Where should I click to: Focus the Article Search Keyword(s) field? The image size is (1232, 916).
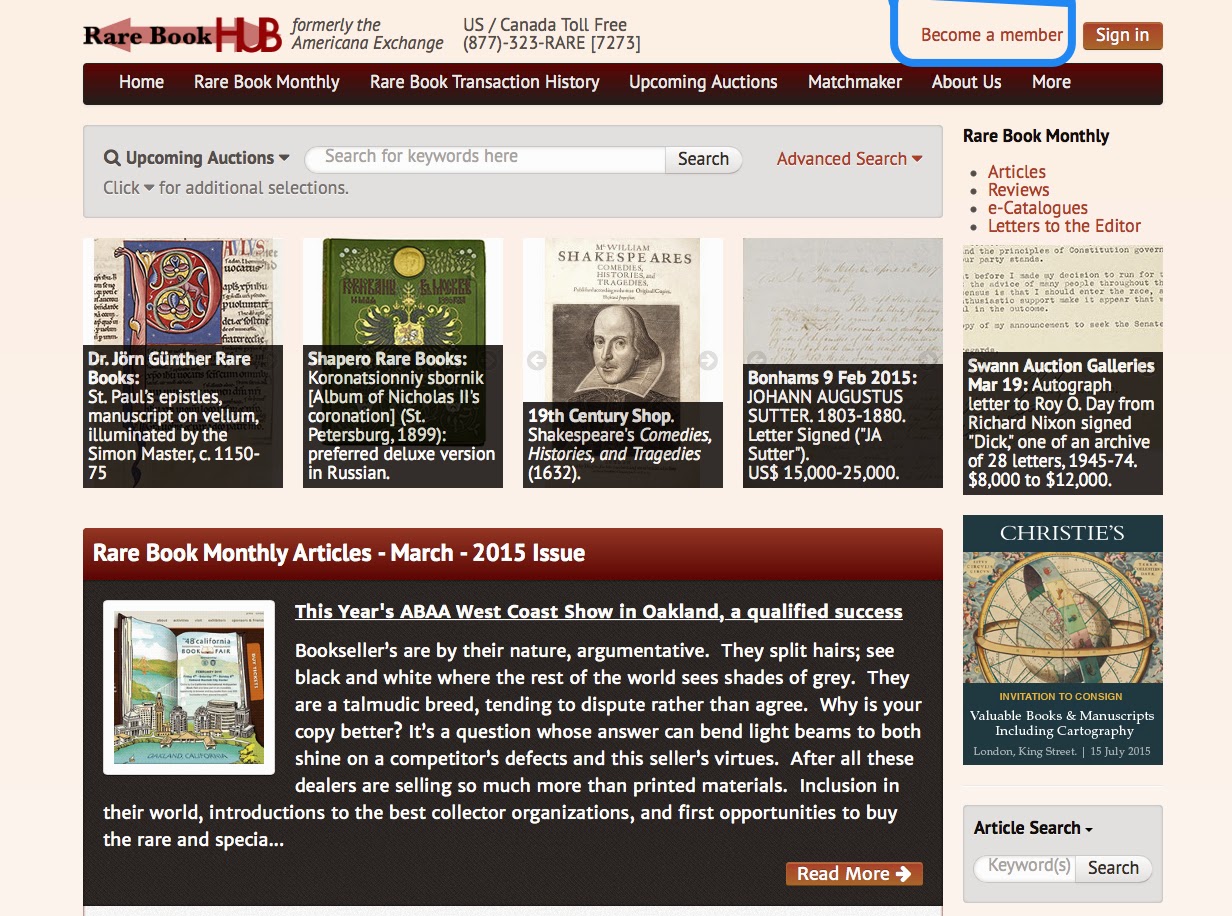(1025, 867)
